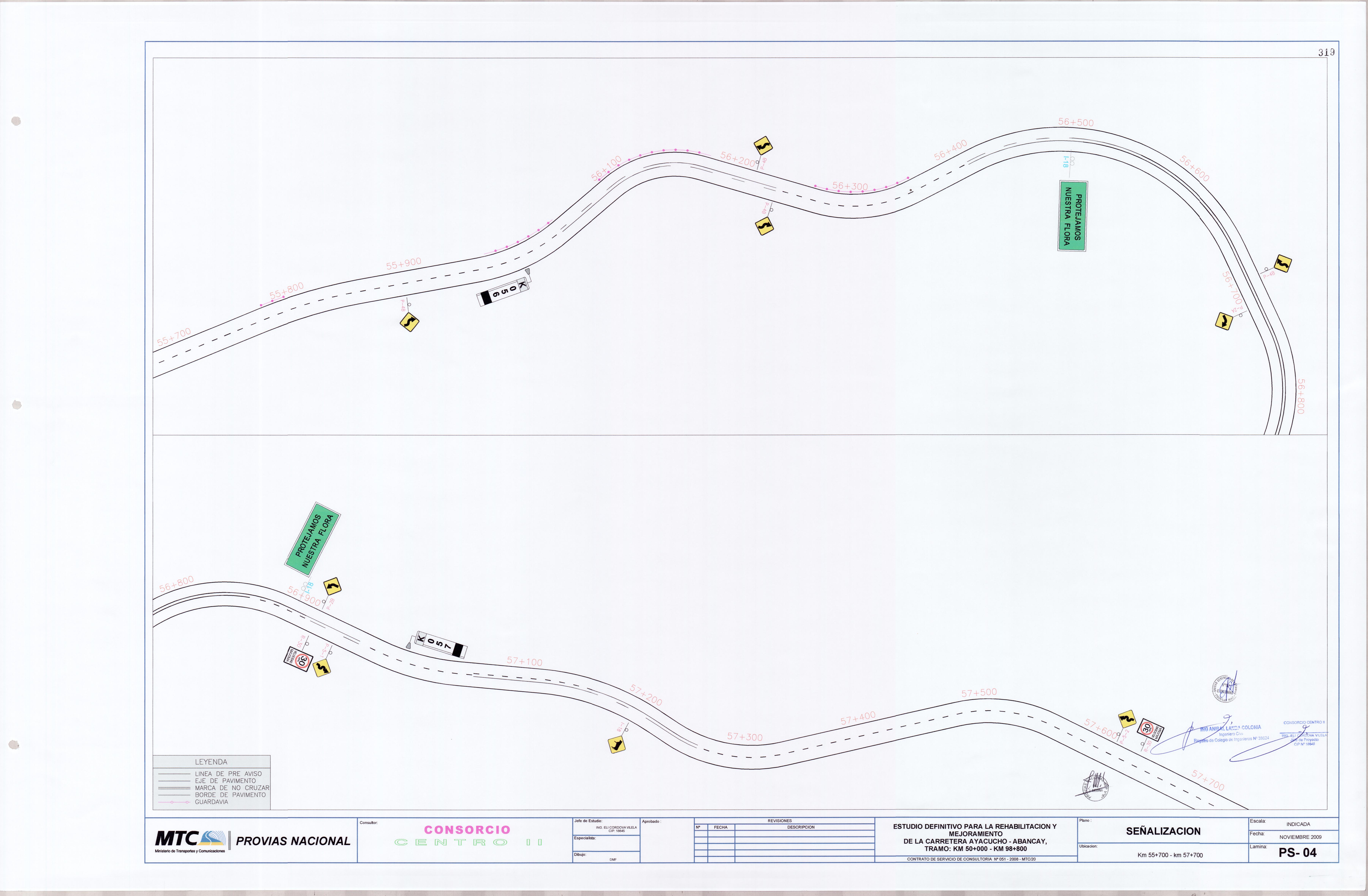This screenshot has height=896, width=1368.
Task: Click station label 56+300
Action: click(x=850, y=186)
